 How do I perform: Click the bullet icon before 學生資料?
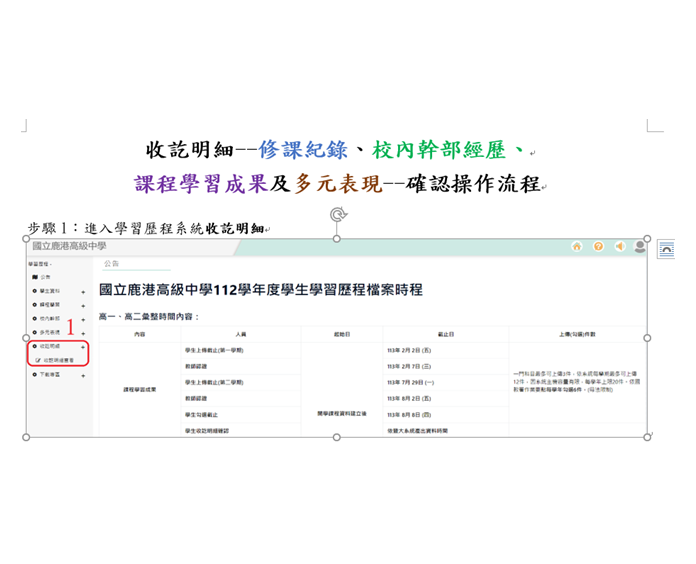pyautogui.click(x=35, y=291)
